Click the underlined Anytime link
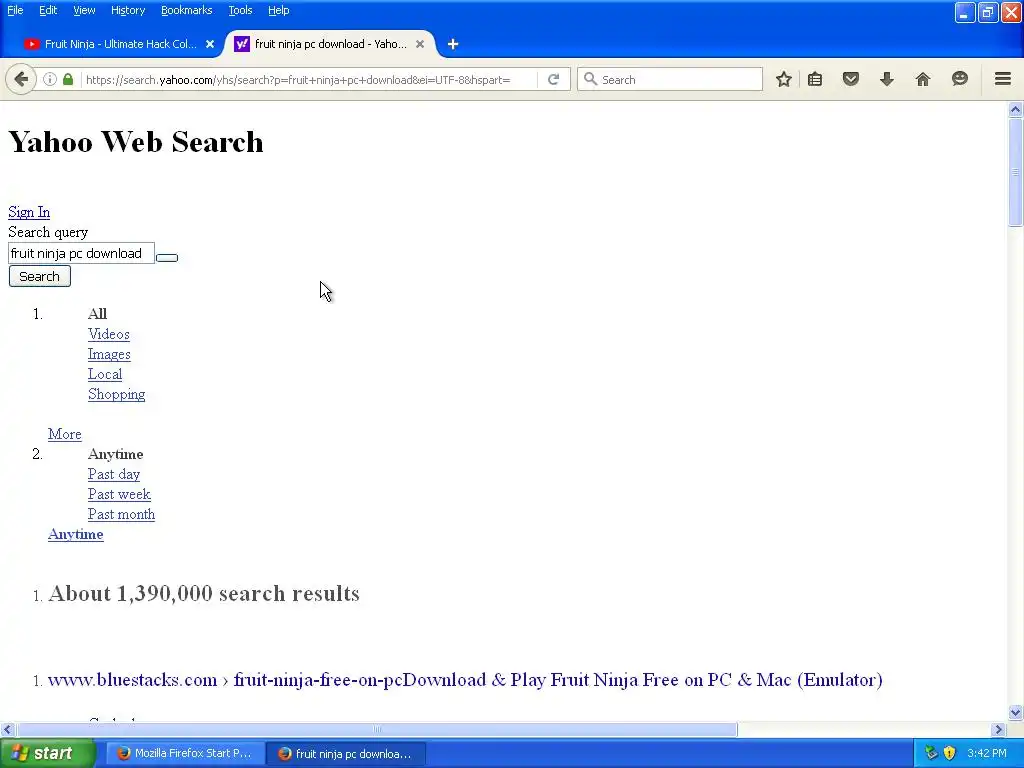 pos(75,534)
